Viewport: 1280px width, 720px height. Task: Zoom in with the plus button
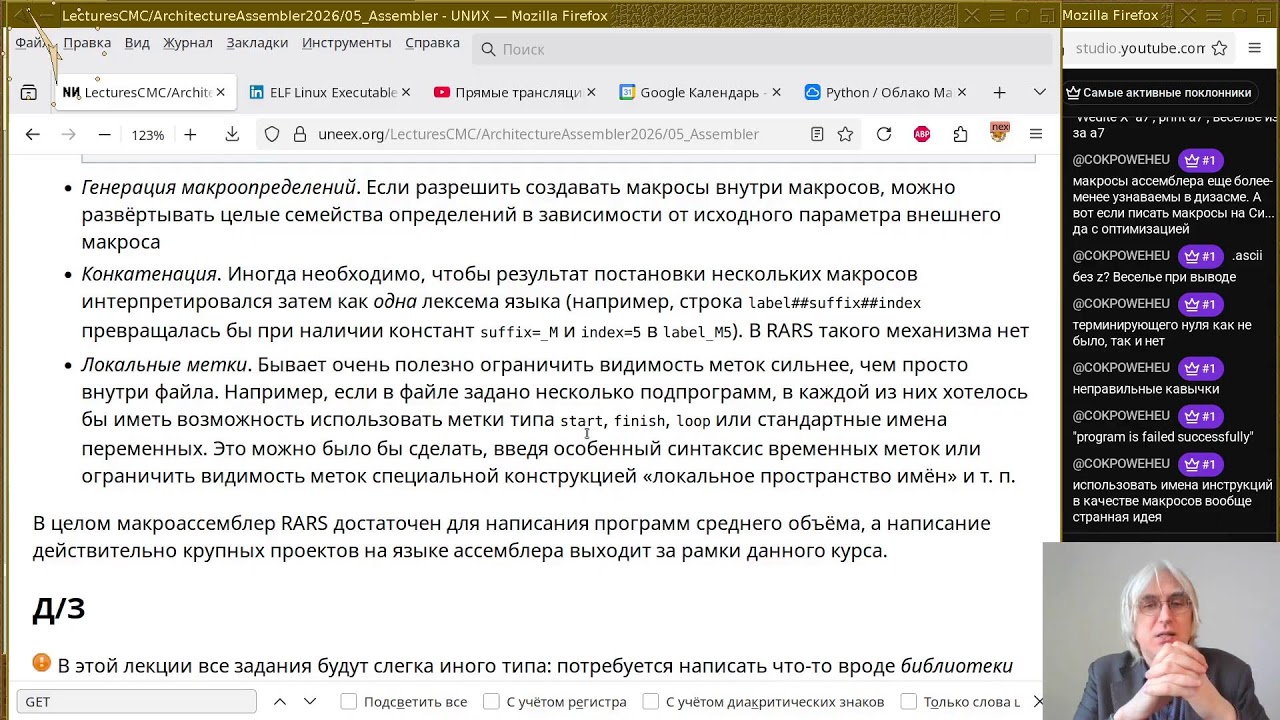tap(190, 134)
